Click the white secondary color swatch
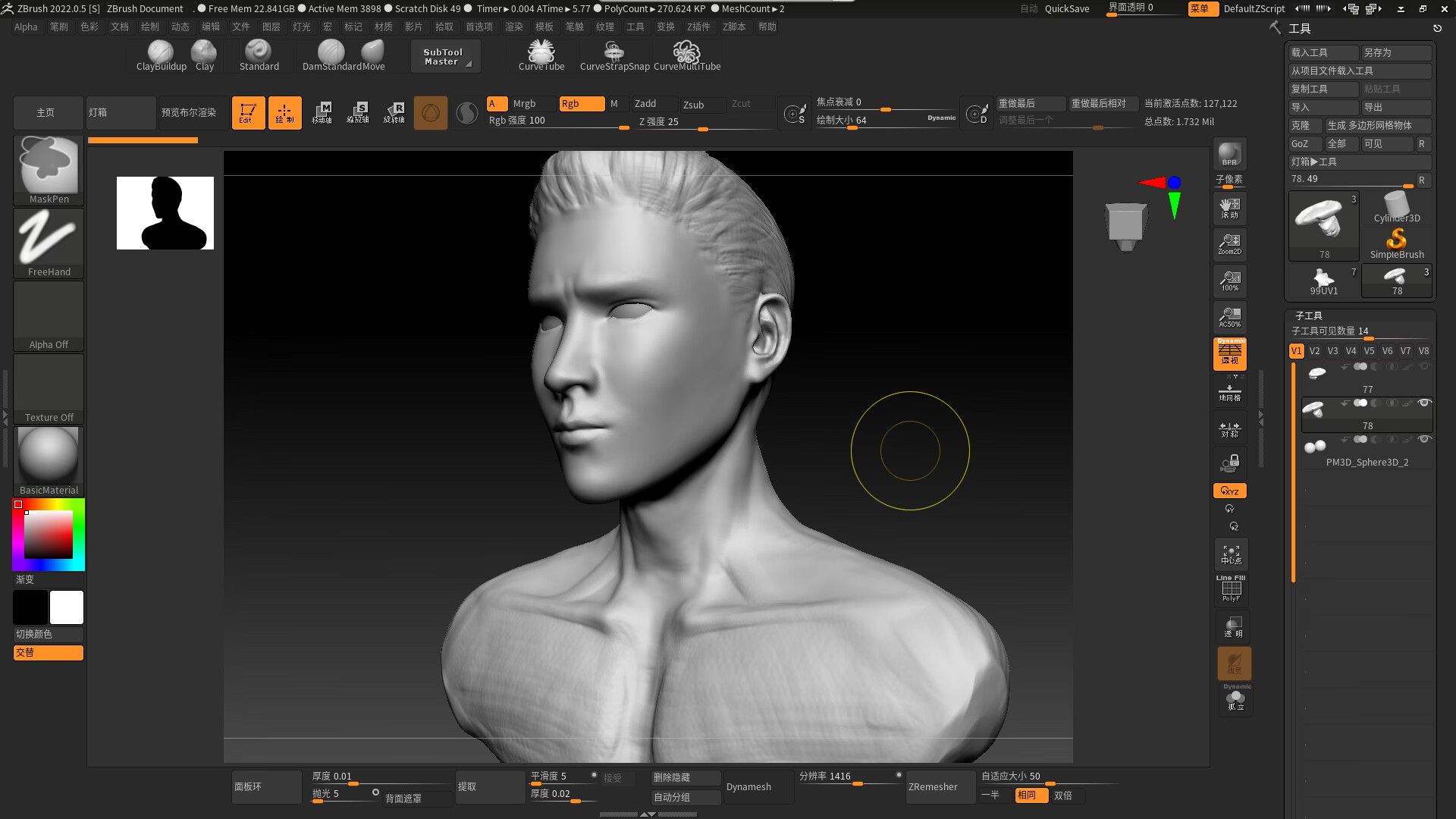 [67, 607]
